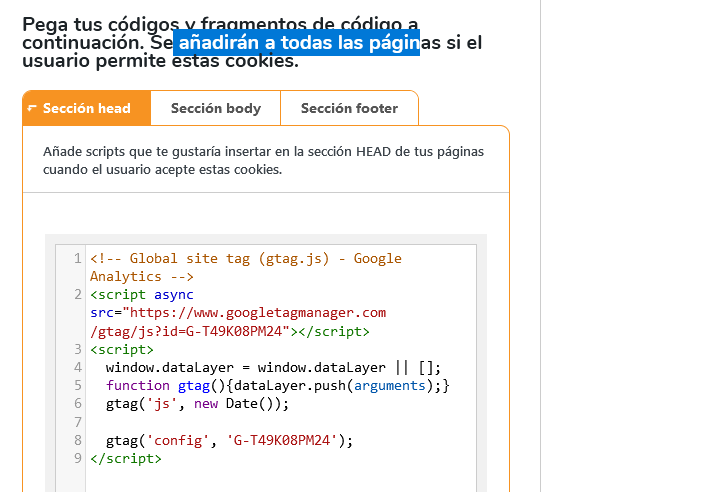Click 'usuario permite estas cookies.' heading line
The height and width of the screenshot is (492, 726).
tap(161, 61)
